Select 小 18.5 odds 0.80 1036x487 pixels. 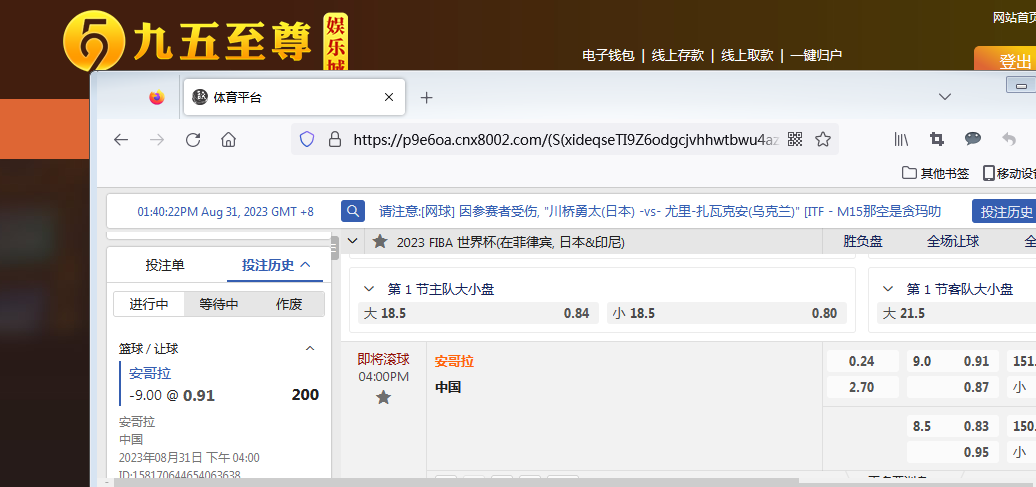pos(727,313)
